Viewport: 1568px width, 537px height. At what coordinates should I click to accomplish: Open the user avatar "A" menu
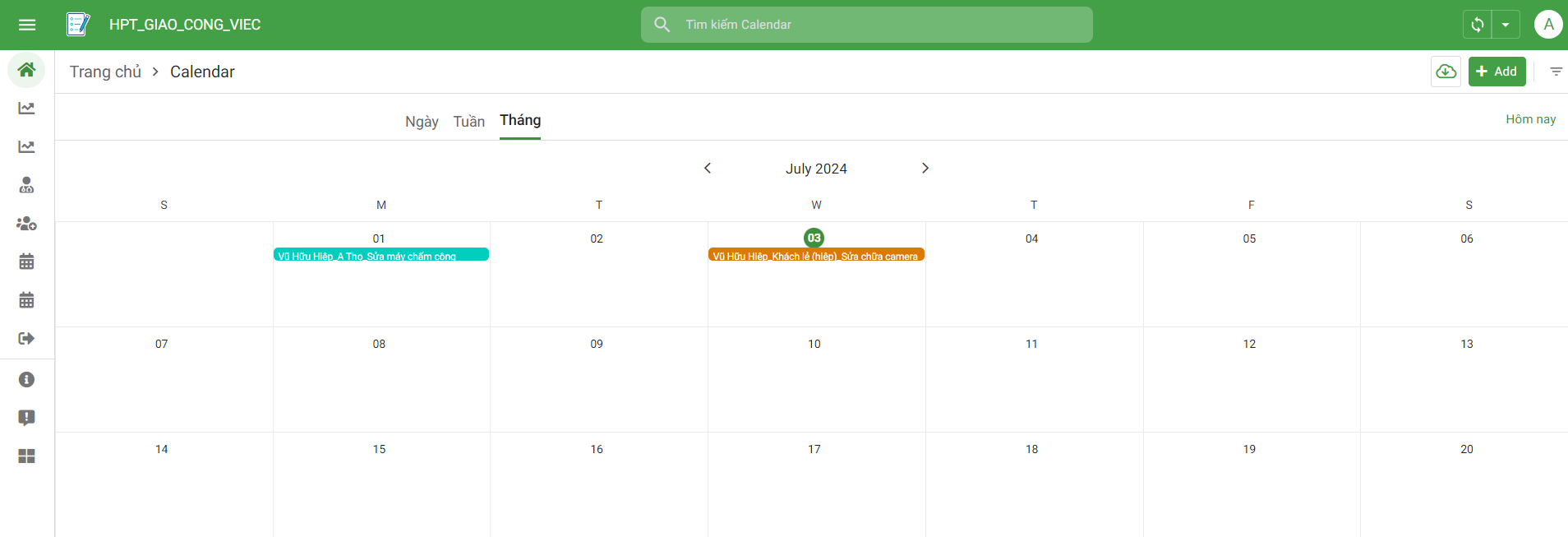click(x=1548, y=25)
